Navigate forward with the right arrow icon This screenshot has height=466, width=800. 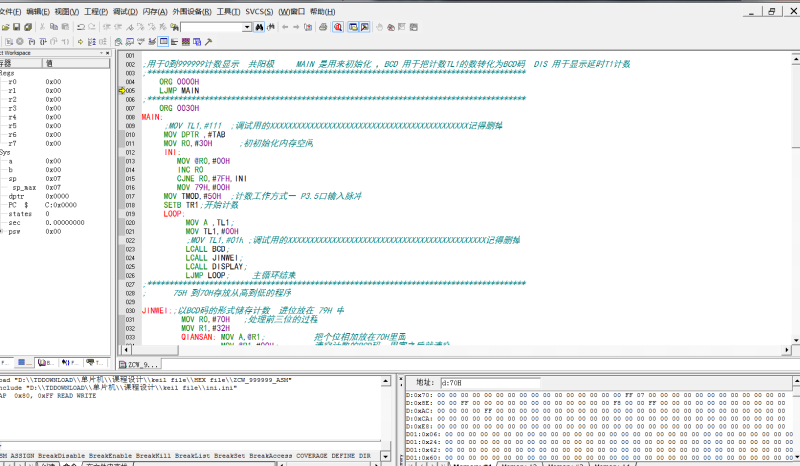pos(296,27)
